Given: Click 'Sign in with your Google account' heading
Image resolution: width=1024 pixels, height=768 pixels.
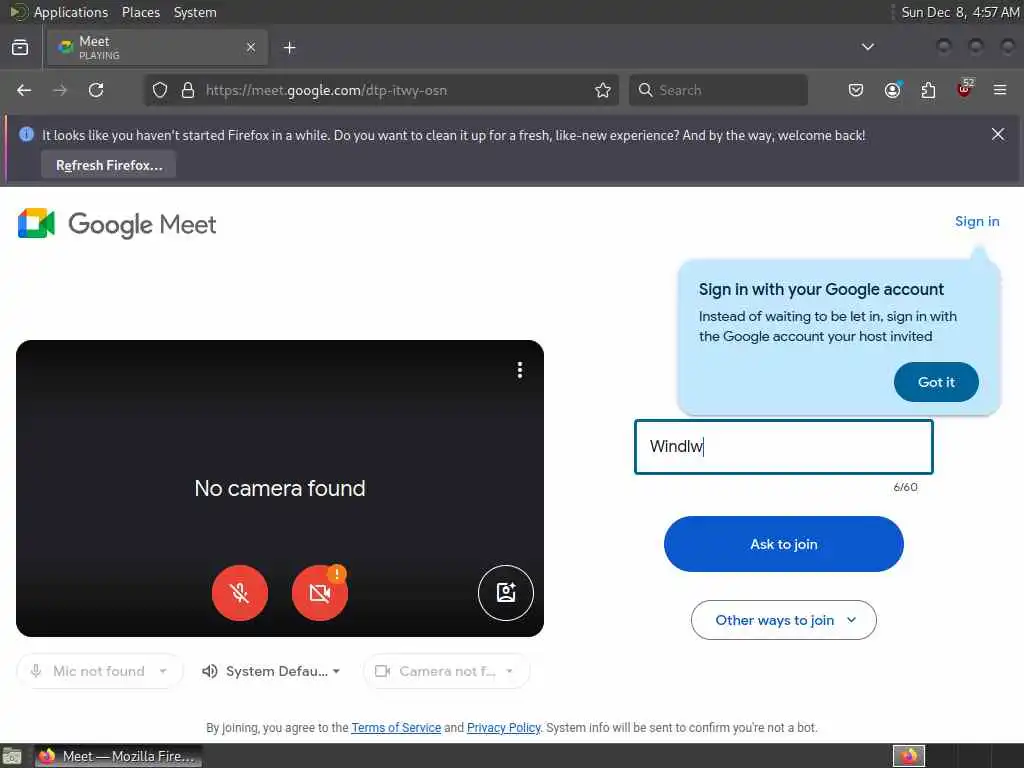Looking at the screenshot, I should tap(821, 289).
